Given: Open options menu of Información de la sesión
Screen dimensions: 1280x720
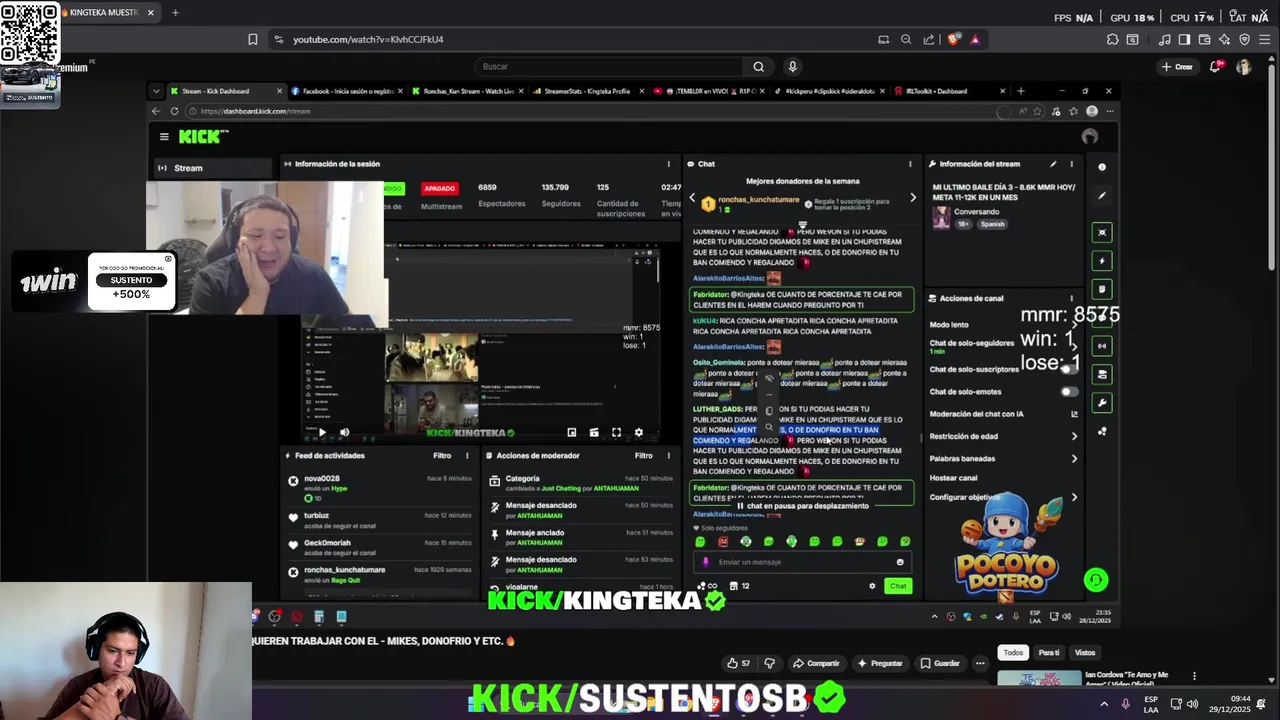Looking at the screenshot, I should 669,164.
